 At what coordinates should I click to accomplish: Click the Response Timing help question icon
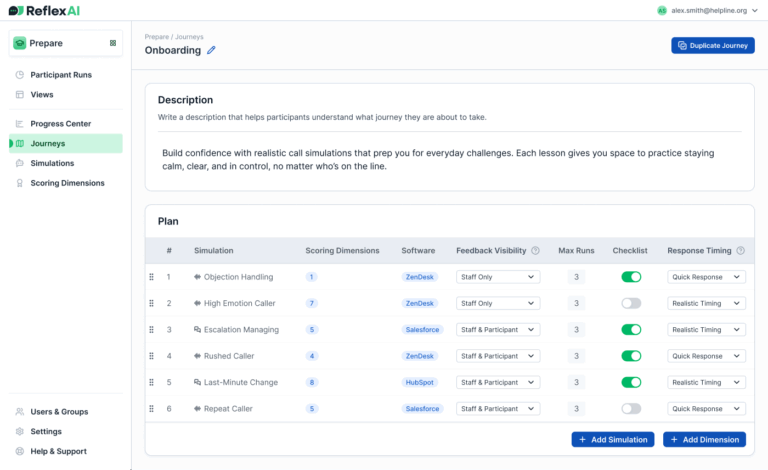739,251
